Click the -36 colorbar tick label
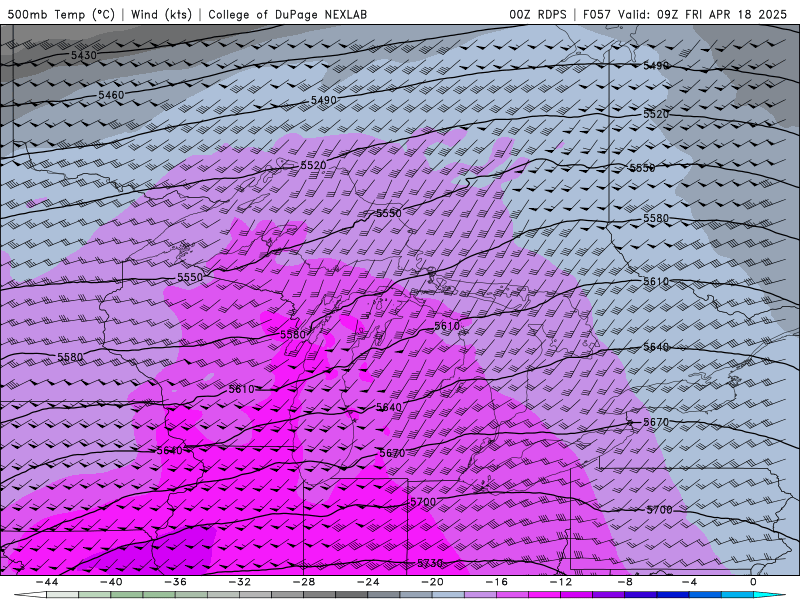The height and width of the screenshot is (600, 800). click(x=175, y=582)
